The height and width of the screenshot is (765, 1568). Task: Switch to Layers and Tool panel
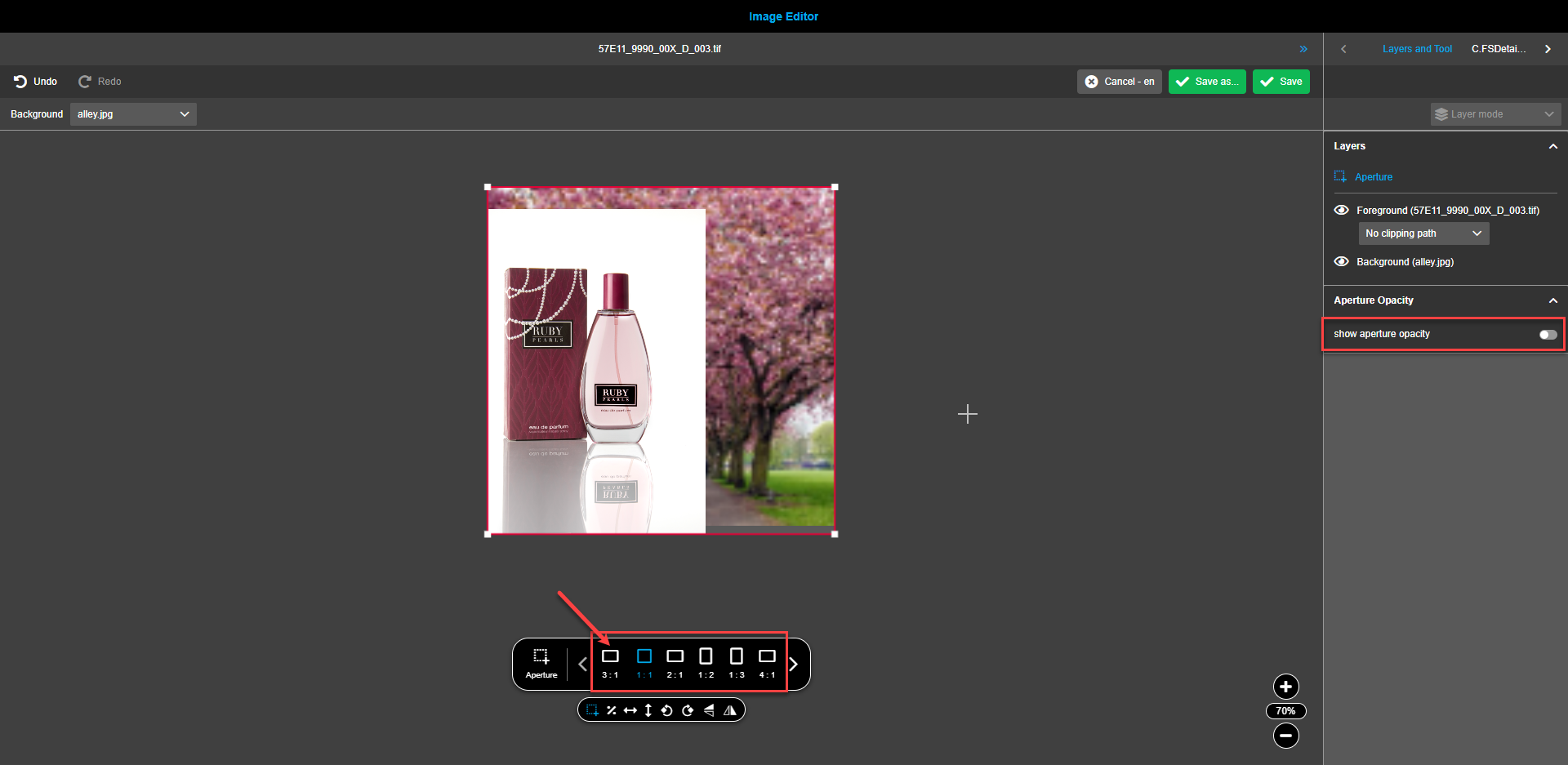1417,48
